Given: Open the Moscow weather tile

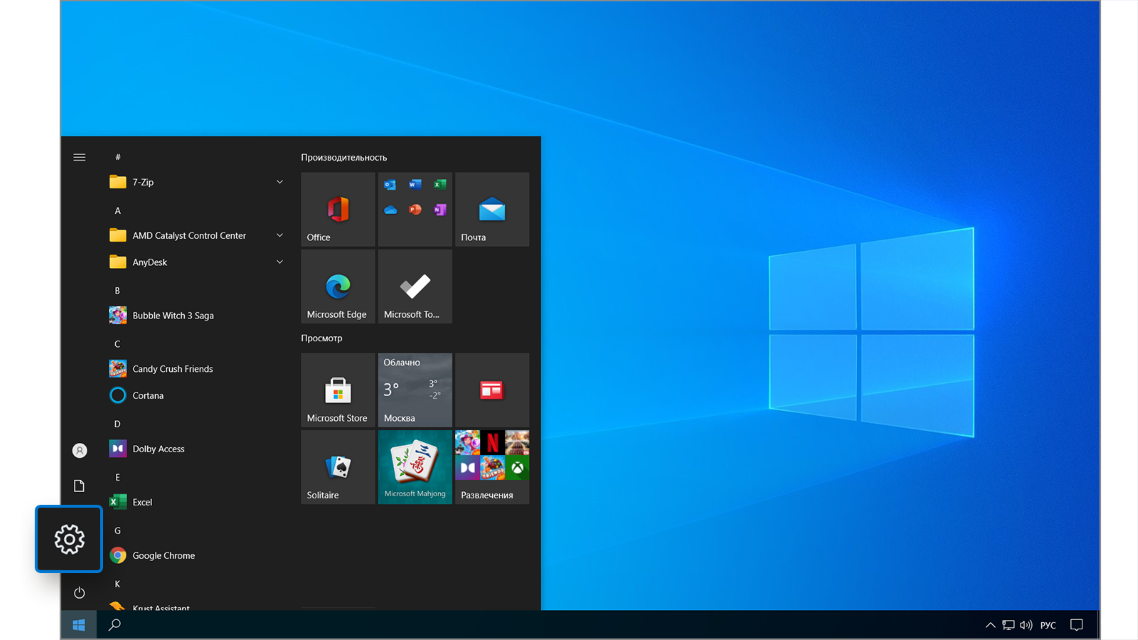Looking at the screenshot, I should (x=415, y=390).
